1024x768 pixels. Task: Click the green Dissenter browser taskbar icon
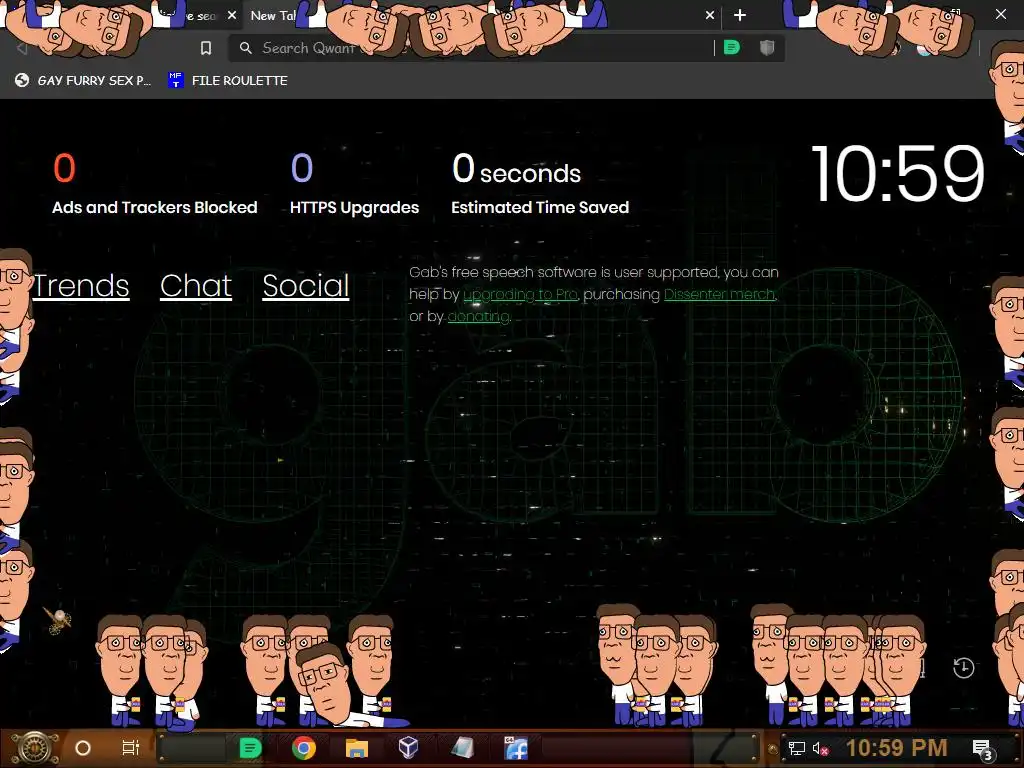coord(250,748)
